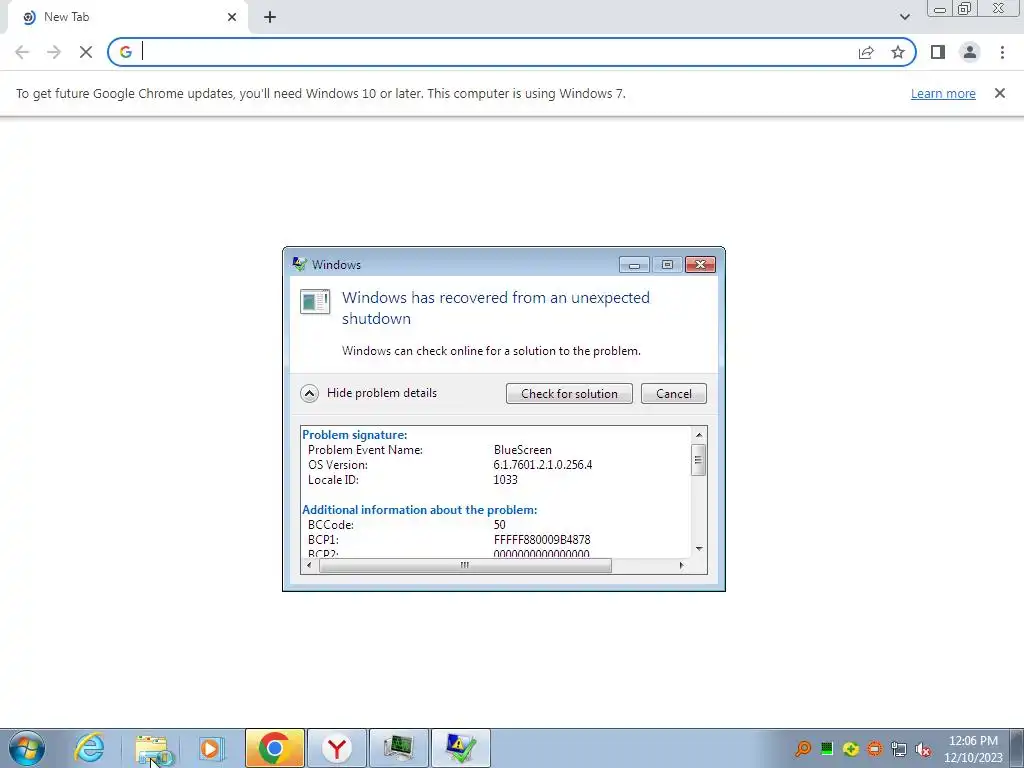Click the Show desktop strip beside clock
Image resolution: width=1024 pixels, height=768 pixels.
(x=1017, y=748)
